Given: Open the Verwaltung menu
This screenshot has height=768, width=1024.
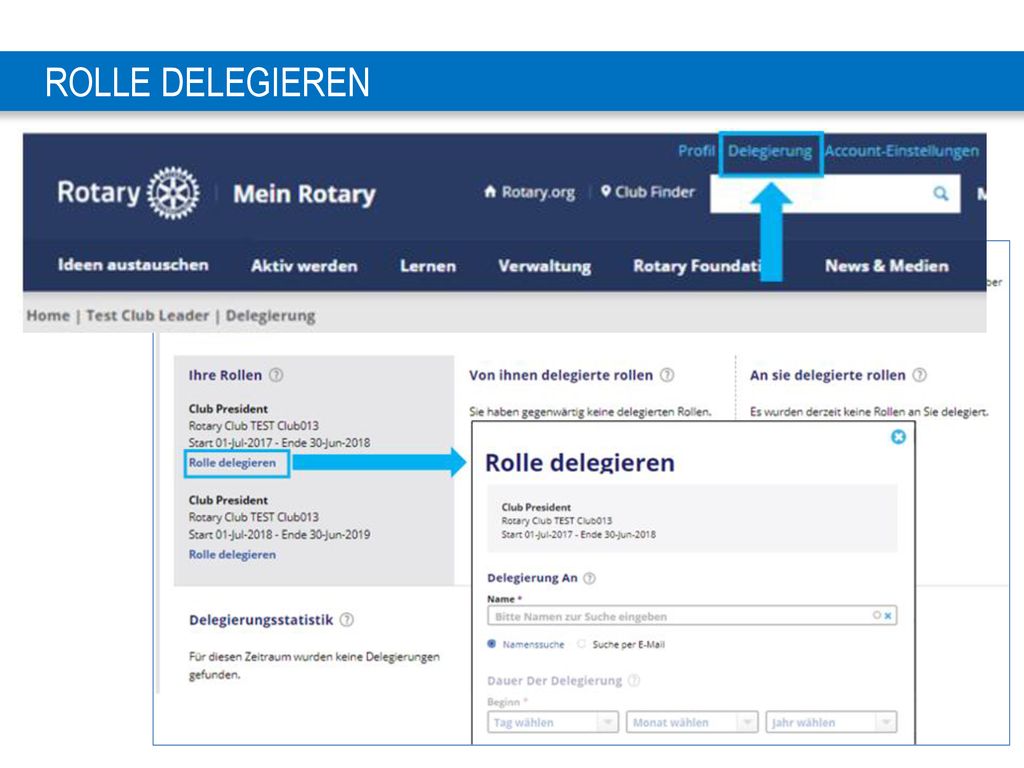Looking at the screenshot, I should 545,266.
